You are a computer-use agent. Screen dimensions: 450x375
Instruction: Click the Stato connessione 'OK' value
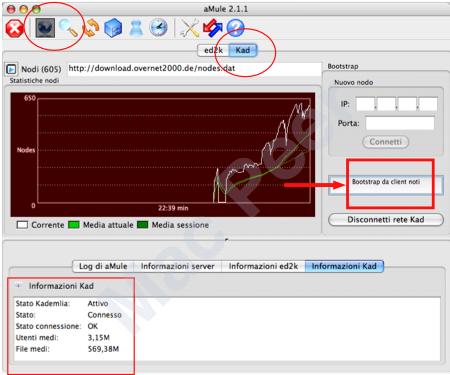tap(93, 326)
